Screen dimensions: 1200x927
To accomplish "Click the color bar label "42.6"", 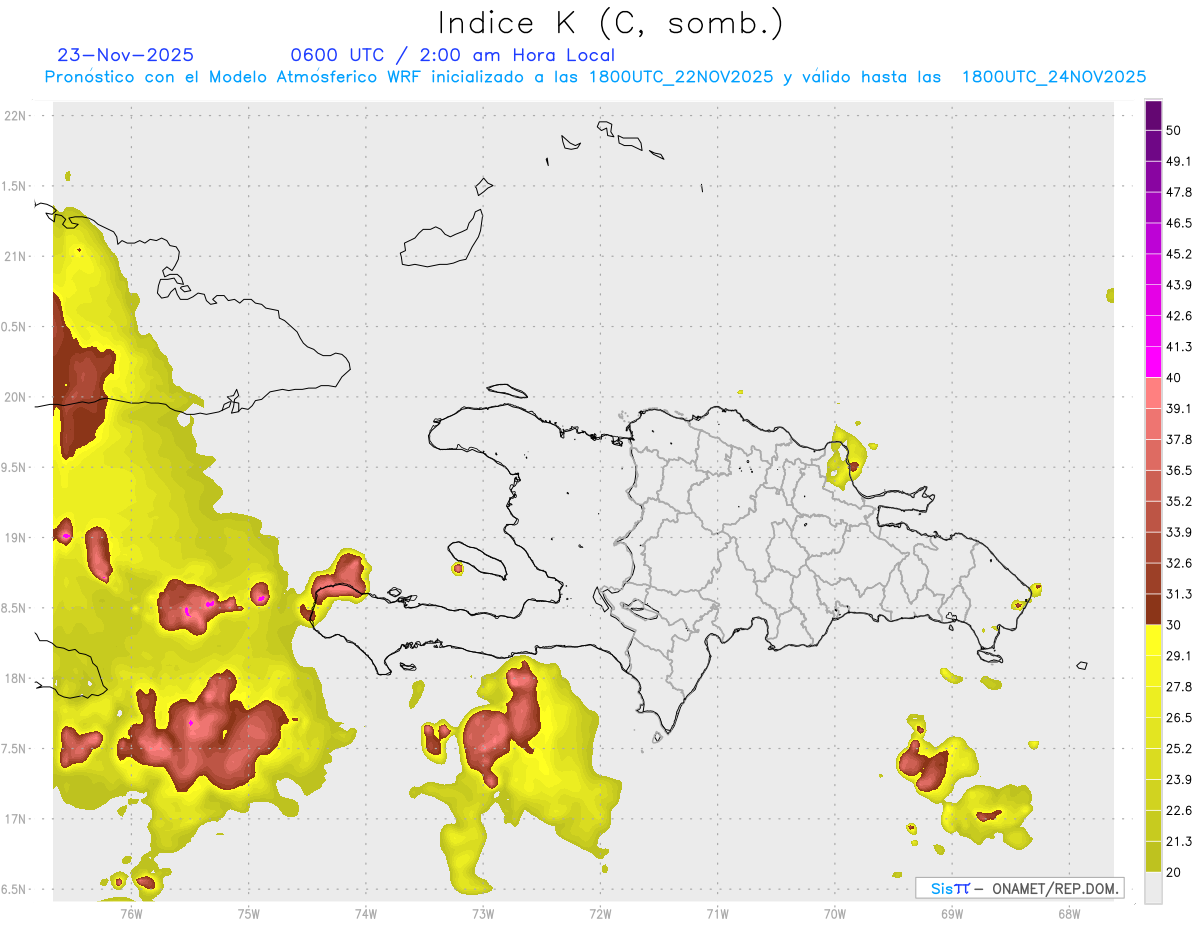I will coord(1180,316).
